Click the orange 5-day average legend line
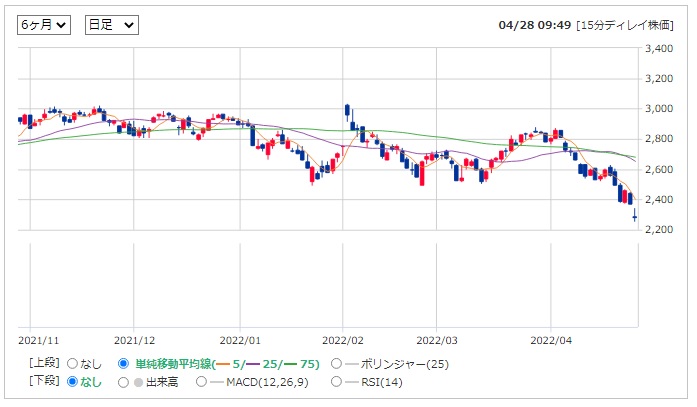The height and width of the screenshot is (407, 697). (x=223, y=364)
